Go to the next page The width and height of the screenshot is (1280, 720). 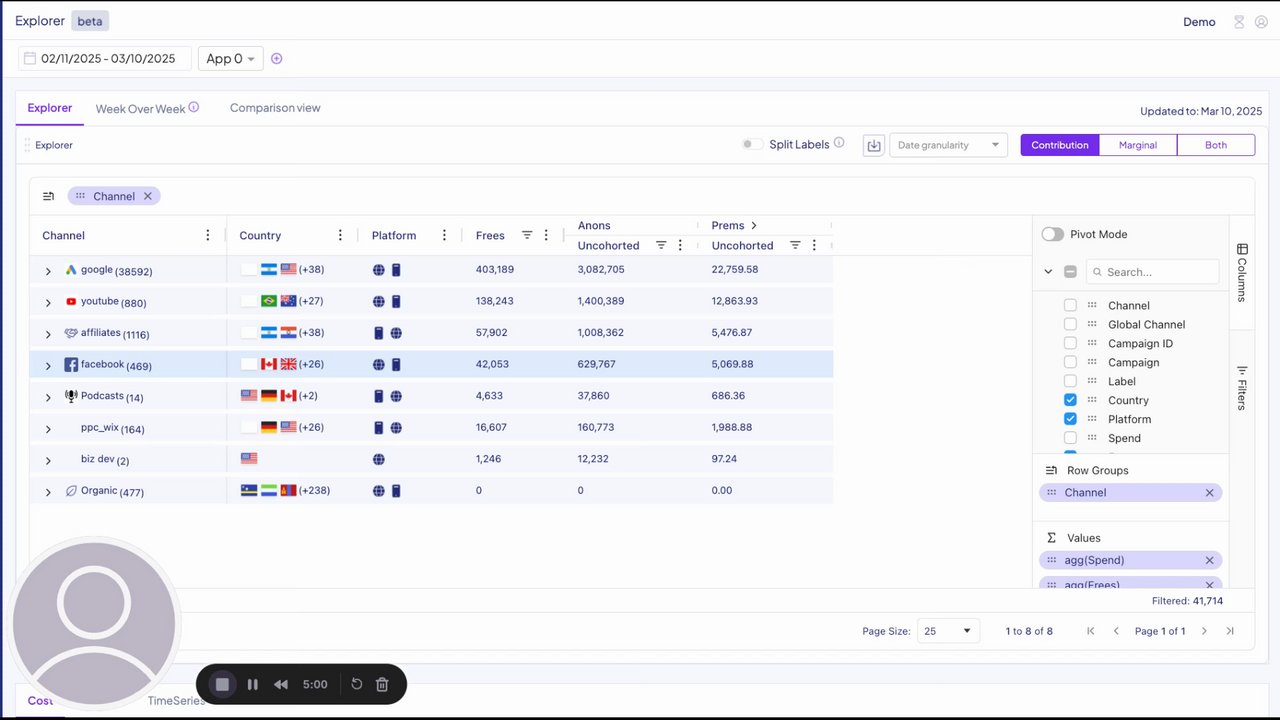tap(1204, 631)
